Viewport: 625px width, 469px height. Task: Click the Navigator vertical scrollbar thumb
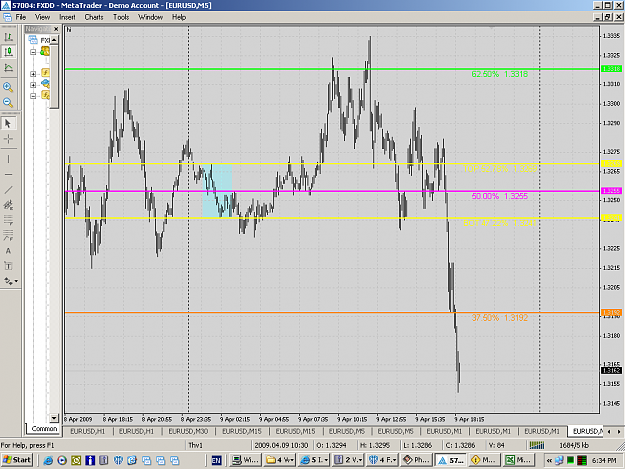click(54, 76)
